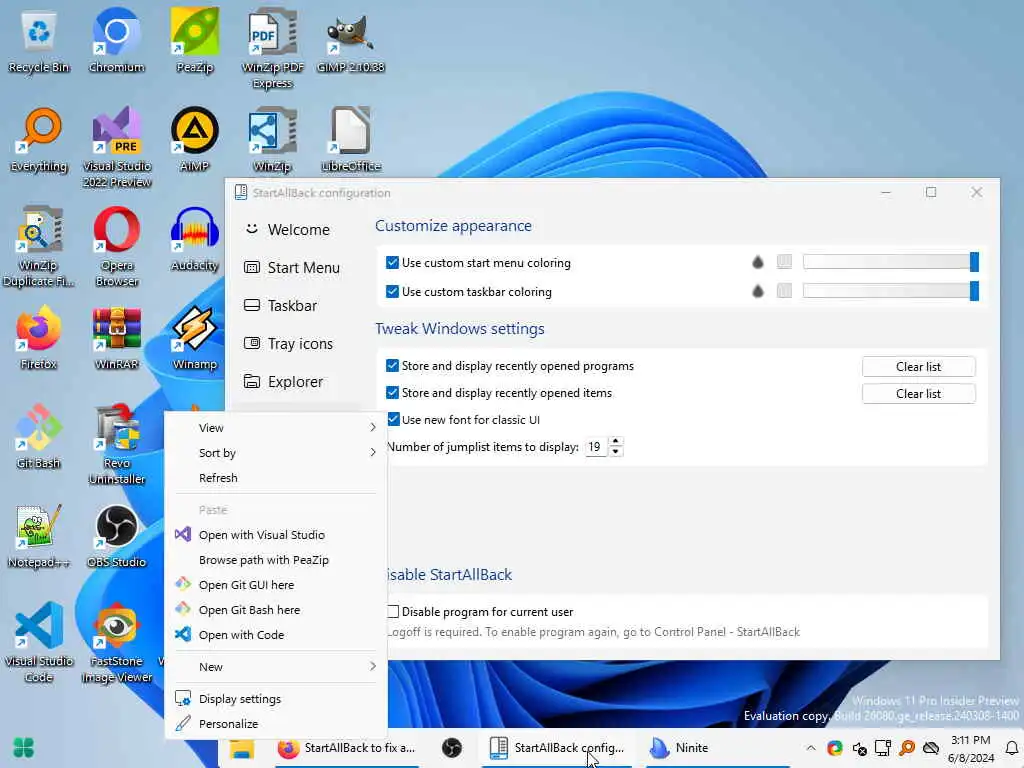This screenshot has width=1024, height=768.
Task: Launch Visual Studio 2022 Preview icon
Action: (x=117, y=148)
